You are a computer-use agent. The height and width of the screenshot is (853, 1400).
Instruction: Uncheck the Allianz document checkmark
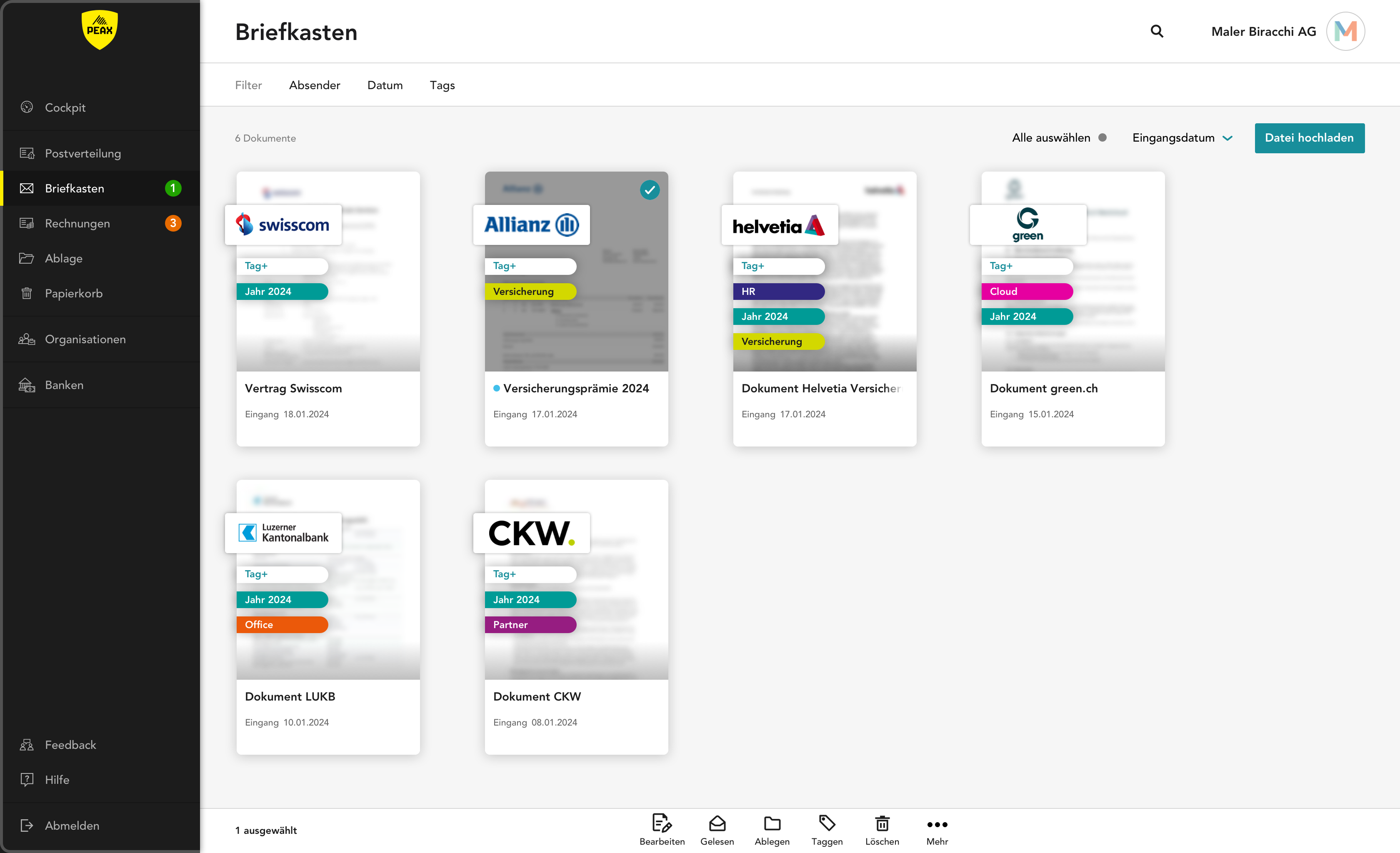click(x=650, y=190)
